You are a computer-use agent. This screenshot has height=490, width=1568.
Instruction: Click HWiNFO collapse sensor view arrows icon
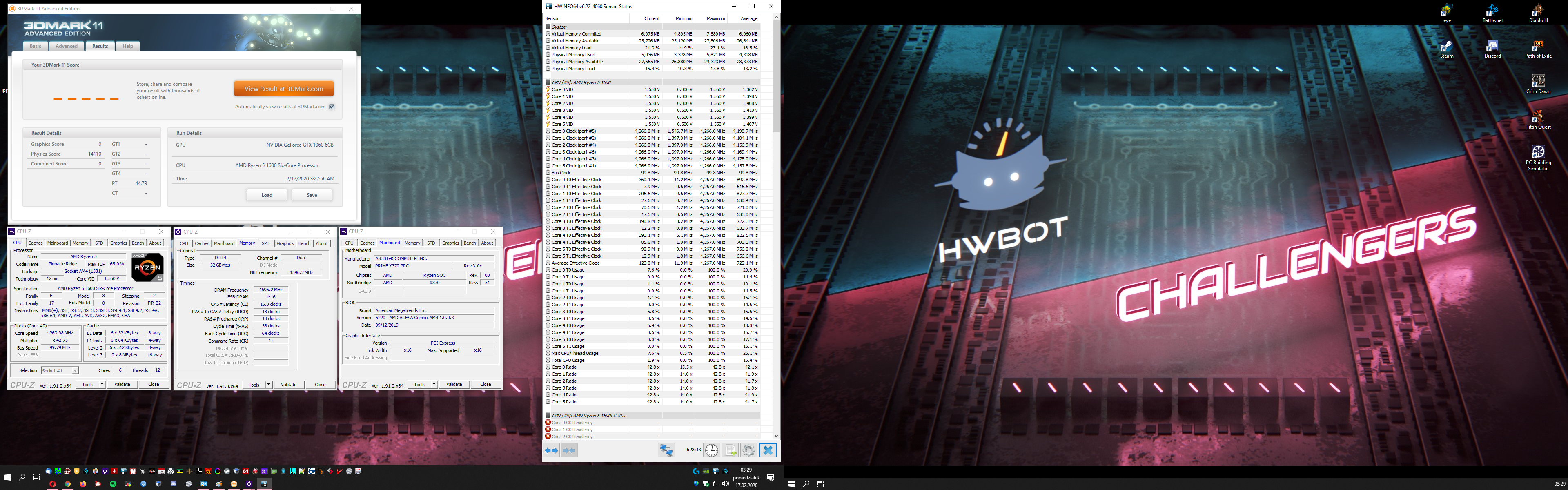[x=569, y=450]
